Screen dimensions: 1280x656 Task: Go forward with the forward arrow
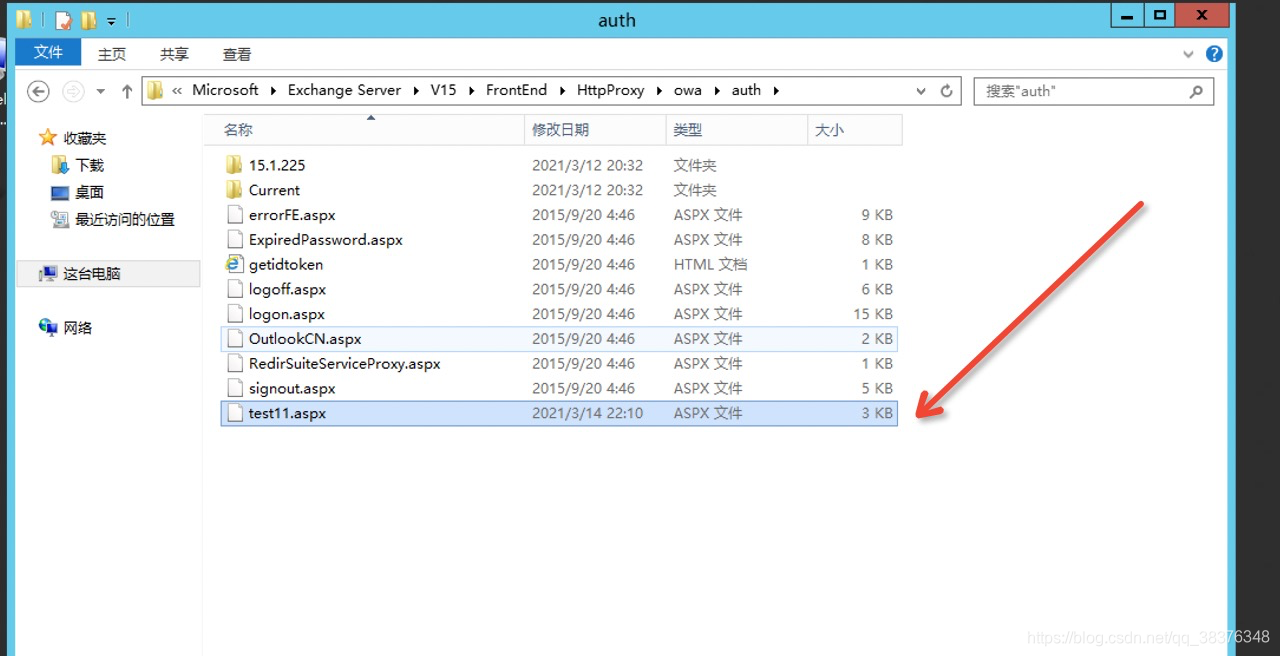[73, 91]
